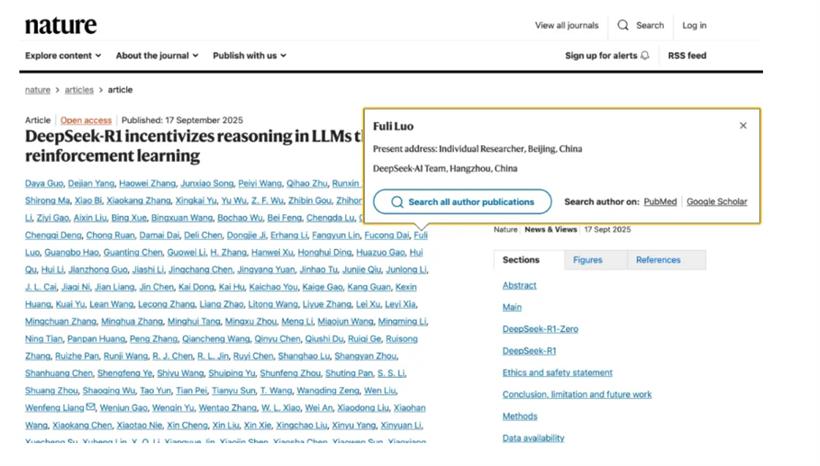Click author Fucong Dai
Image resolution: width=820 pixels, height=466 pixels.
tap(387, 235)
